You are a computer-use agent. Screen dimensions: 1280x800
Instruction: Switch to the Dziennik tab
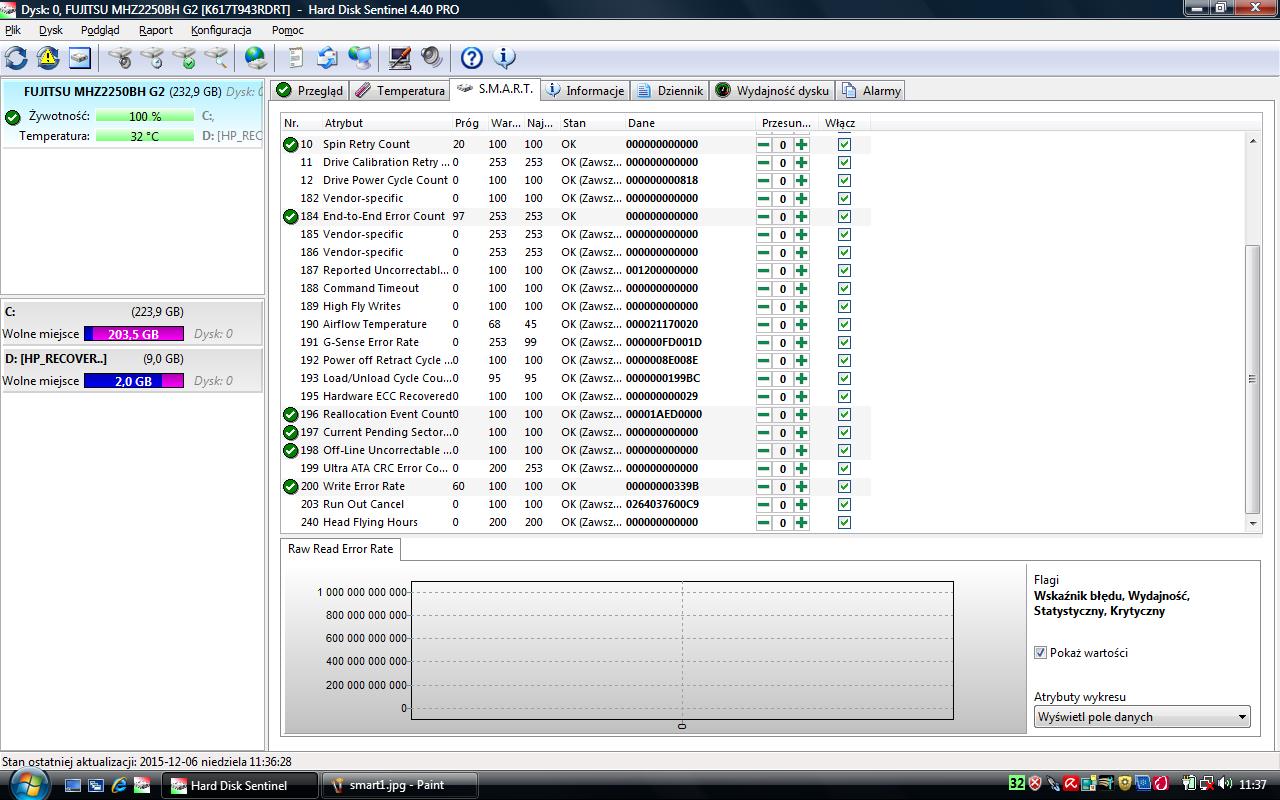670,90
